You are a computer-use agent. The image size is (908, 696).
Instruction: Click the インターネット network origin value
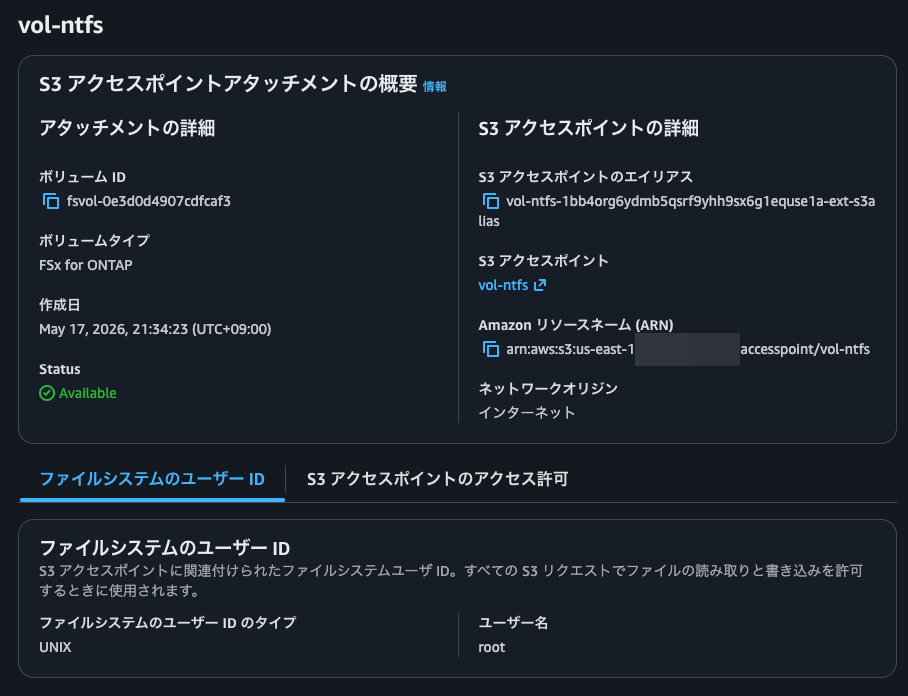526,413
